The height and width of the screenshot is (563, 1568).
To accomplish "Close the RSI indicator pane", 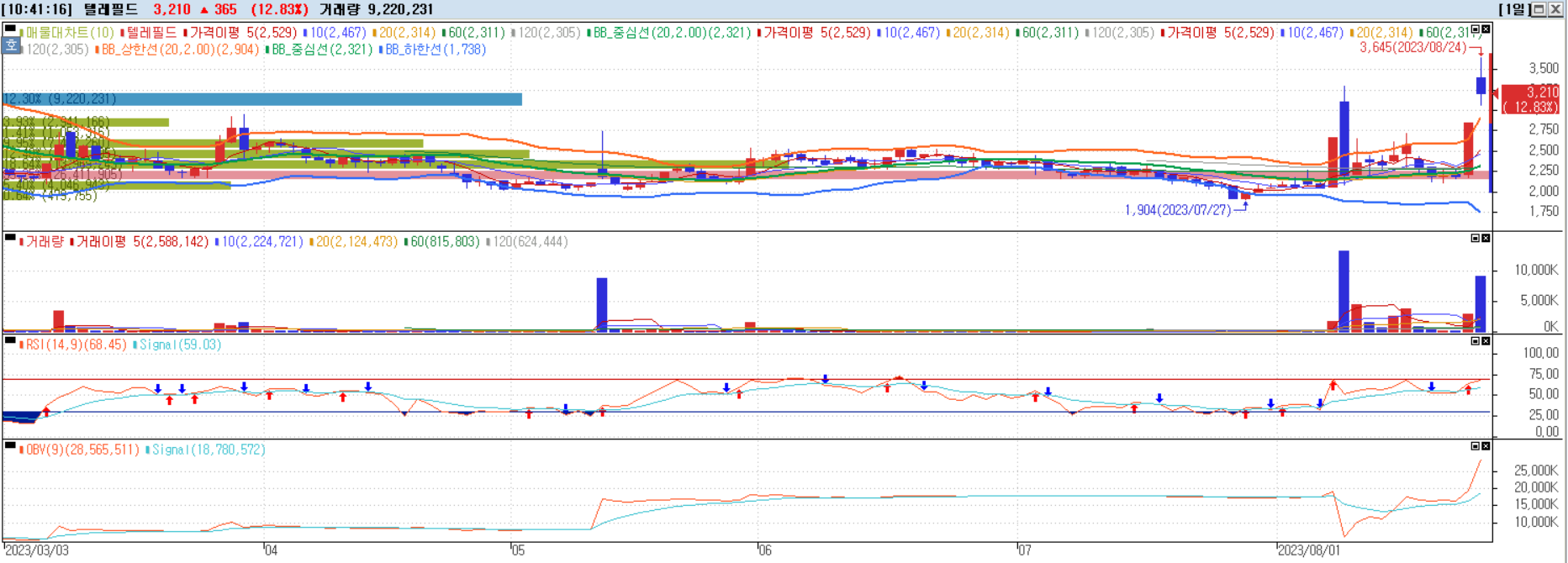I will click(x=1486, y=342).
